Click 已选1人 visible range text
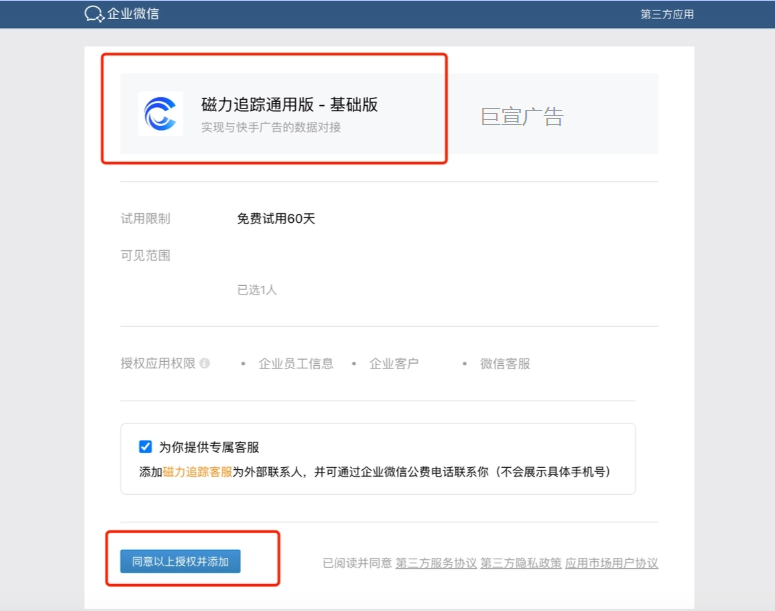This screenshot has height=611, width=775. click(x=257, y=290)
